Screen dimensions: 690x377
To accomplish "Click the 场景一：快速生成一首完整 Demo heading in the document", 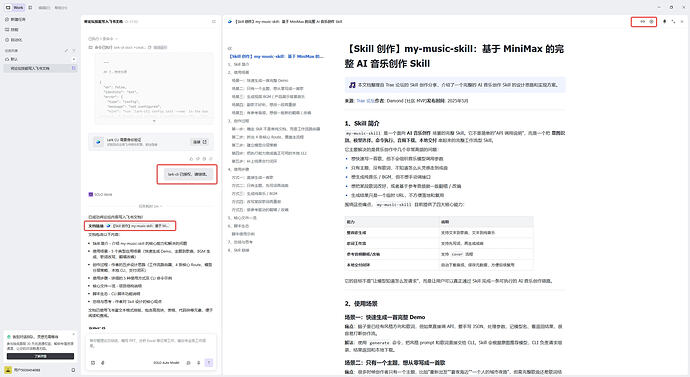I will tap(385, 317).
